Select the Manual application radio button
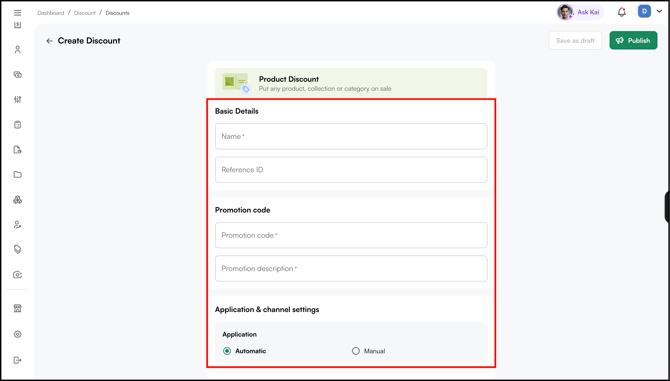670x381 pixels. 356,351
